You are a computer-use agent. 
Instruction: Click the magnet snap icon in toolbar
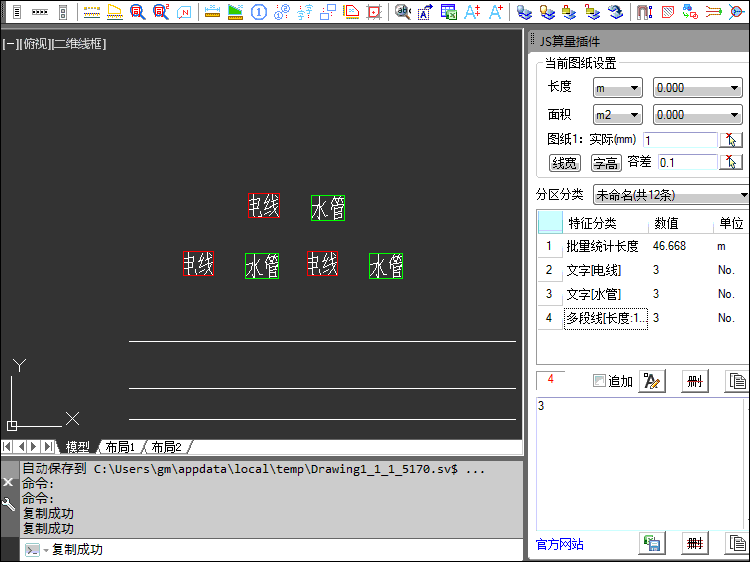[x=644, y=13]
